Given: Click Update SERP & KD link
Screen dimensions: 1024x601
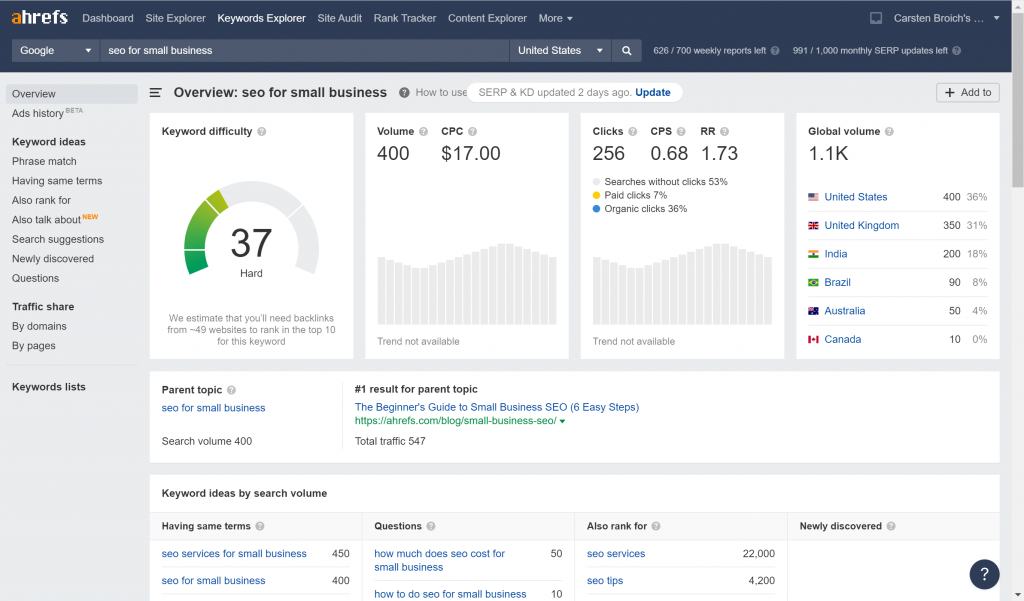Looking at the screenshot, I should pyautogui.click(x=652, y=92).
